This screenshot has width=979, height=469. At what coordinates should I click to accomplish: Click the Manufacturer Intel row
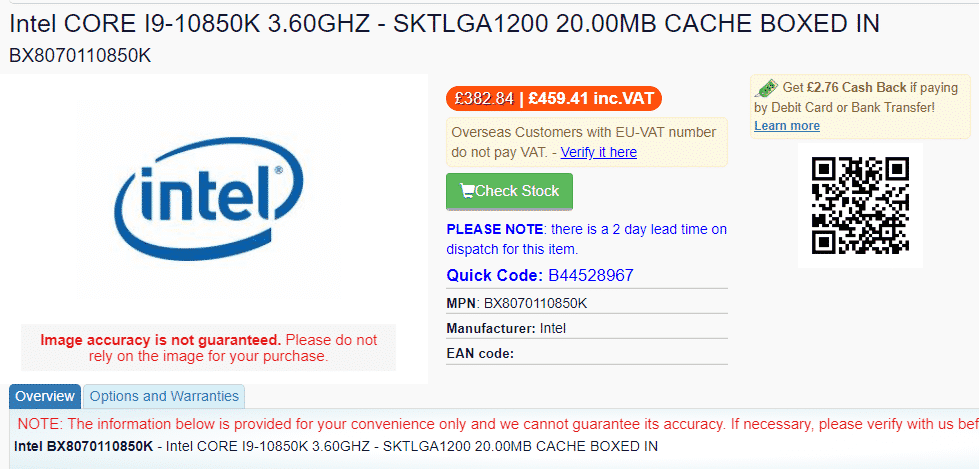(x=587, y=328)
